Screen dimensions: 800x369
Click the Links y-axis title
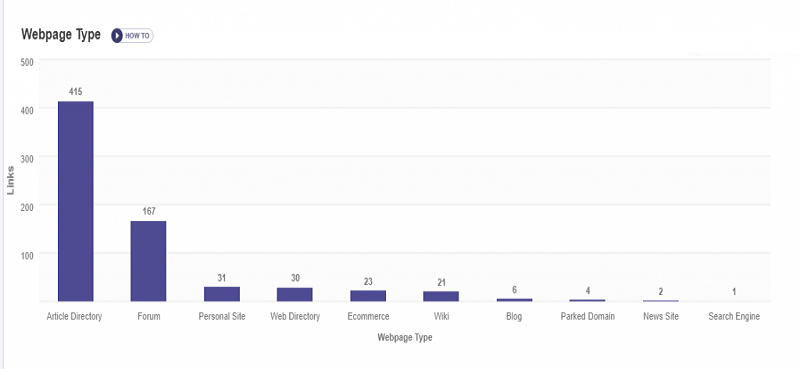click(x=11, y=180)
